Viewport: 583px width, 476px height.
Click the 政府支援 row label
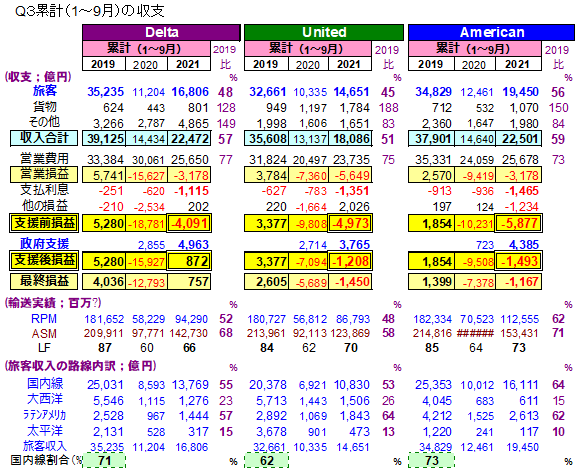tap(44, 244)
